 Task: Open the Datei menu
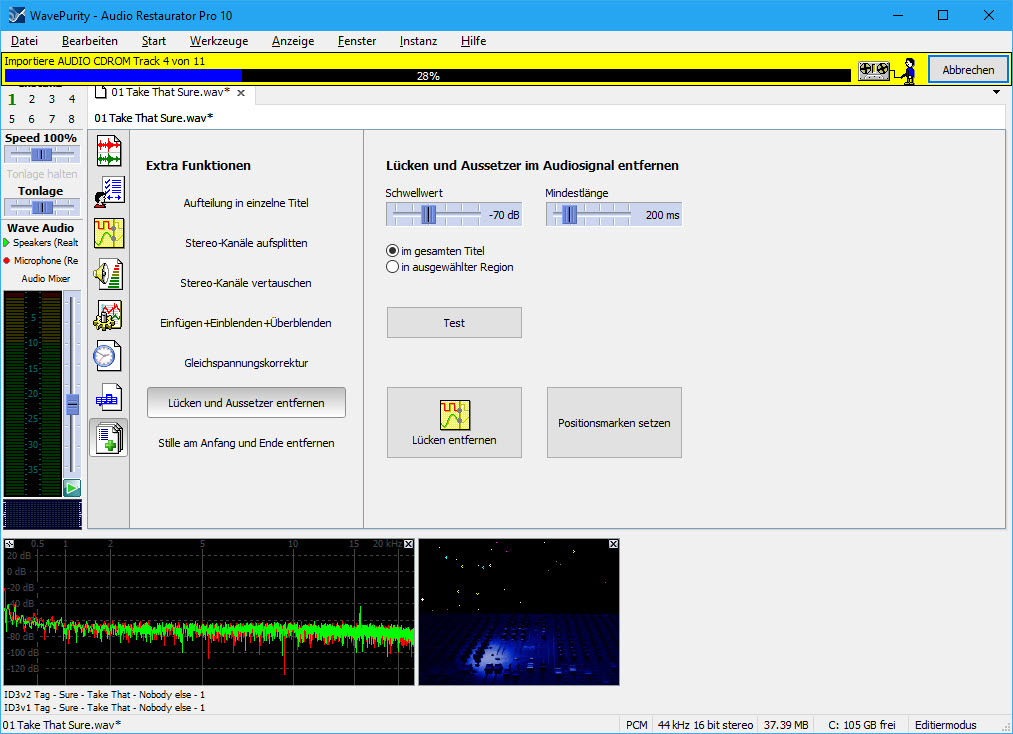point(25,41)
